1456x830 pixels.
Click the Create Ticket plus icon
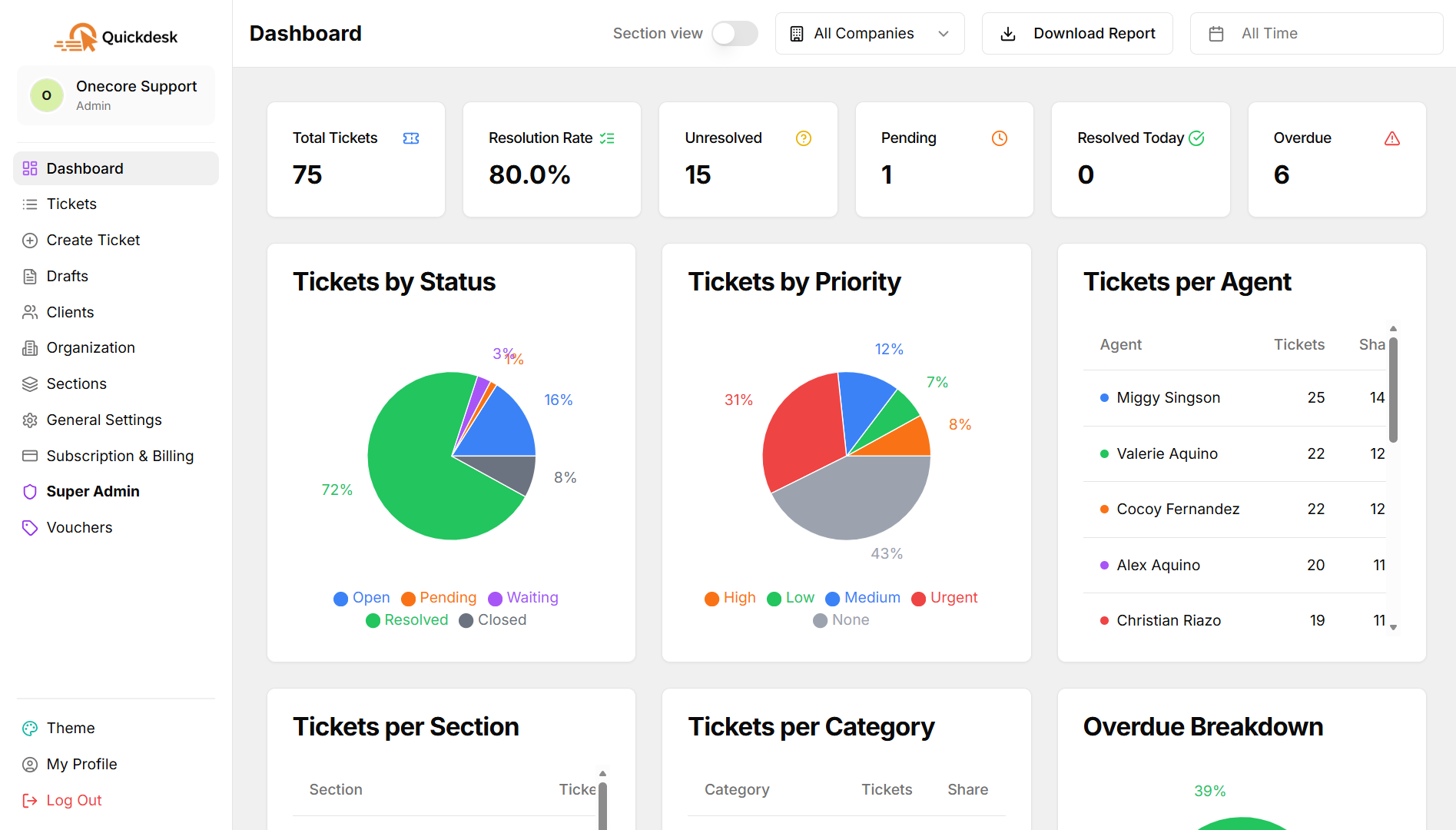(x=30, y=241)
